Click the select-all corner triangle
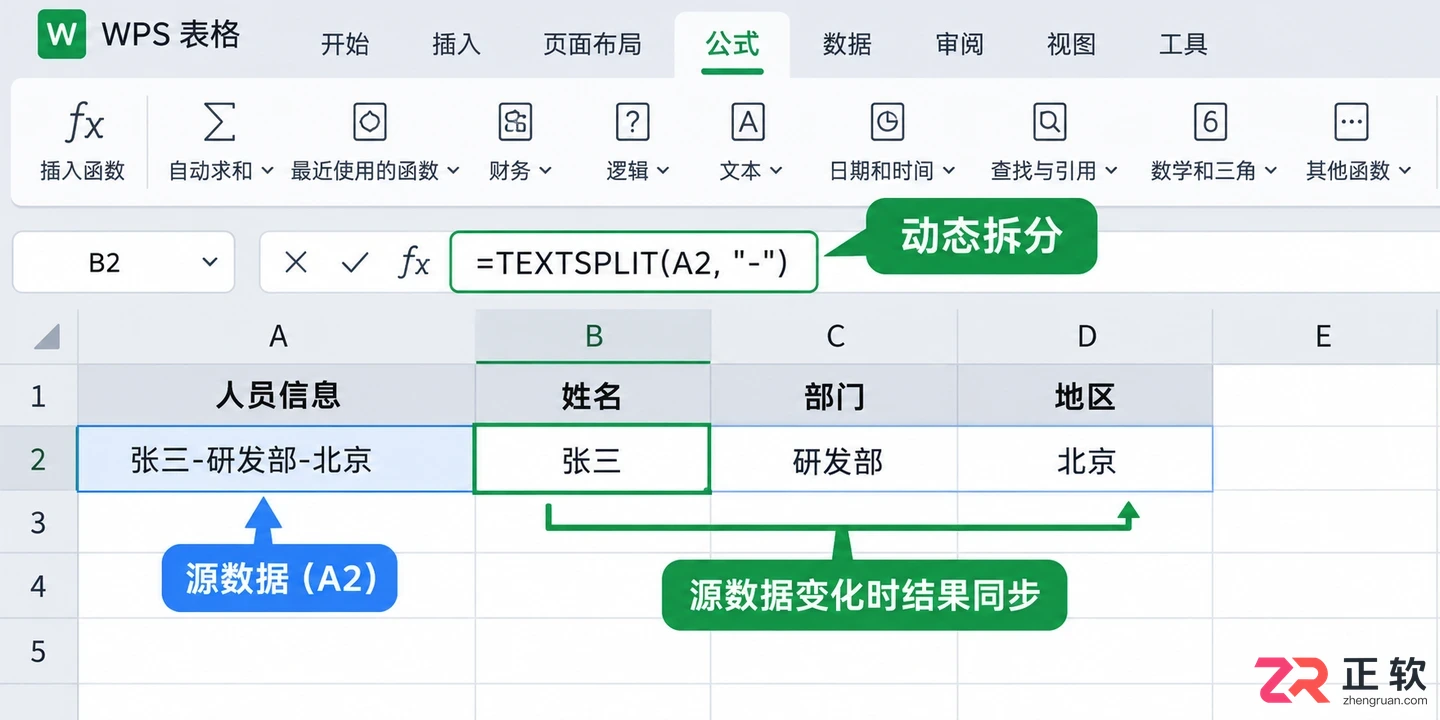 click(x=47, y=337)
